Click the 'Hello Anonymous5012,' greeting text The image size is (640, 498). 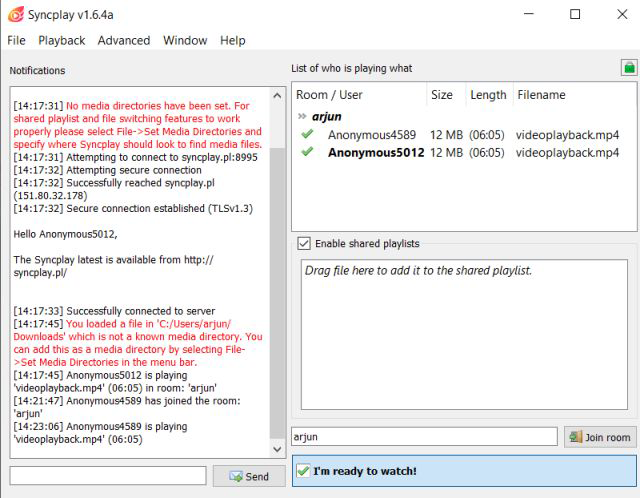coord(65,234)
